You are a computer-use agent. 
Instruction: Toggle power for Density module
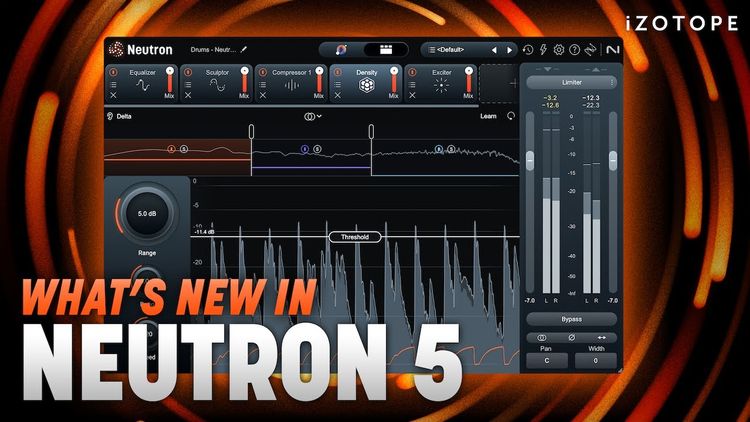338,72
